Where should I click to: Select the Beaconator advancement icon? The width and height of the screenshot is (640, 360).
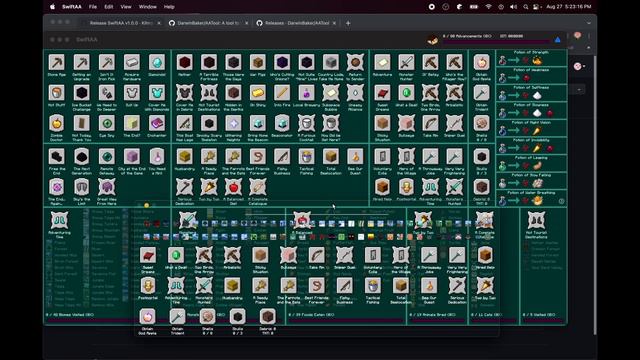(x=282, y=123)
